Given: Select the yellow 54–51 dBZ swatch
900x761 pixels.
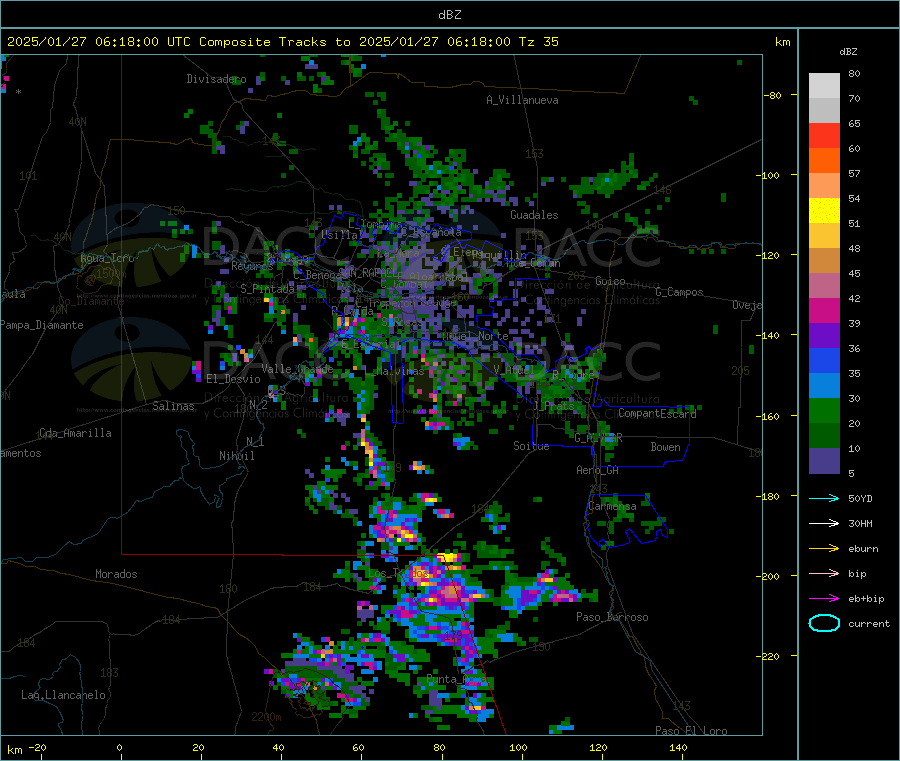Looking at the screenshot, I should tap(824, 211).
